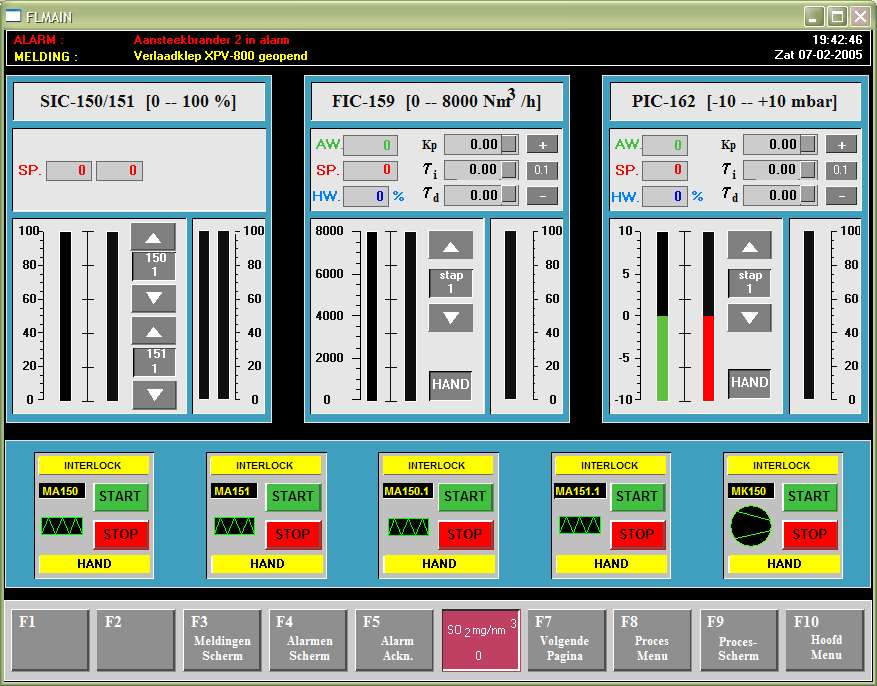Stop the MK150 fan
This screenshot has height=686, width=877.
click(808, 534)
